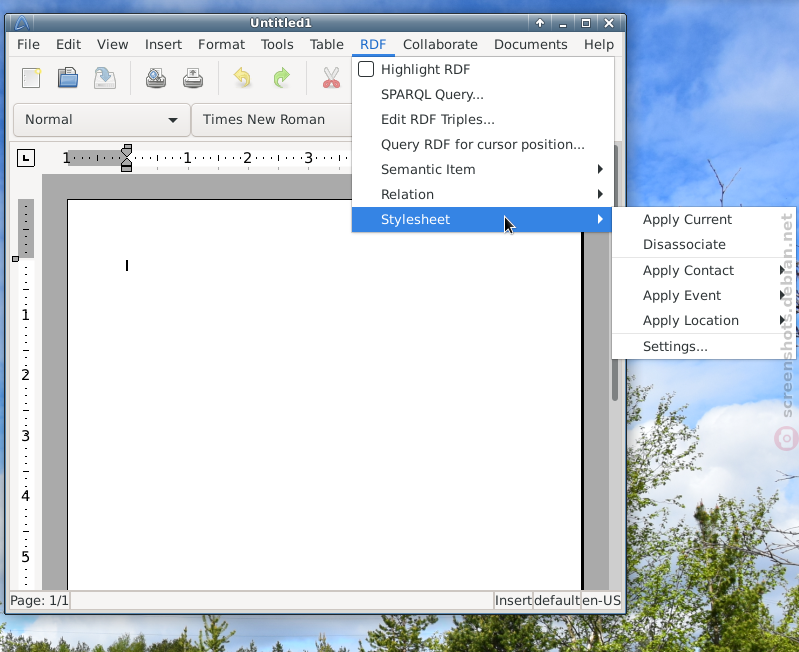The height and width of the screenshot is (652, 799).
Task: Open the Documents menu
Action: [x=530, y=44]
